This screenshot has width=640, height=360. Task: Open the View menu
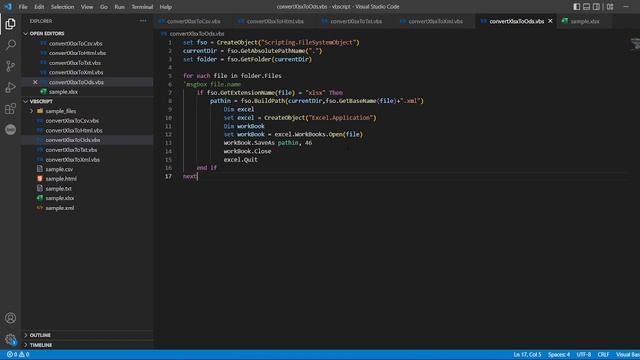(x=87, y=7)
